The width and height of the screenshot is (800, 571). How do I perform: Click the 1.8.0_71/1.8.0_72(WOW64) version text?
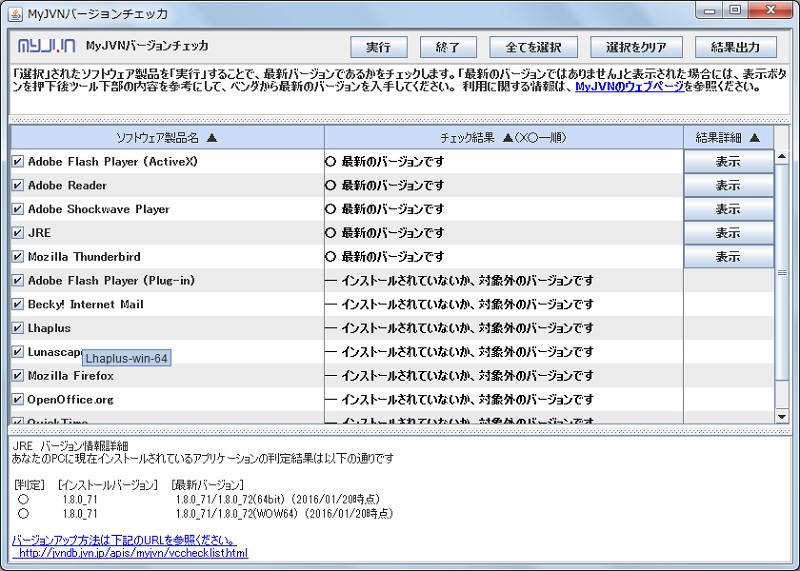(x=236, y=514)
